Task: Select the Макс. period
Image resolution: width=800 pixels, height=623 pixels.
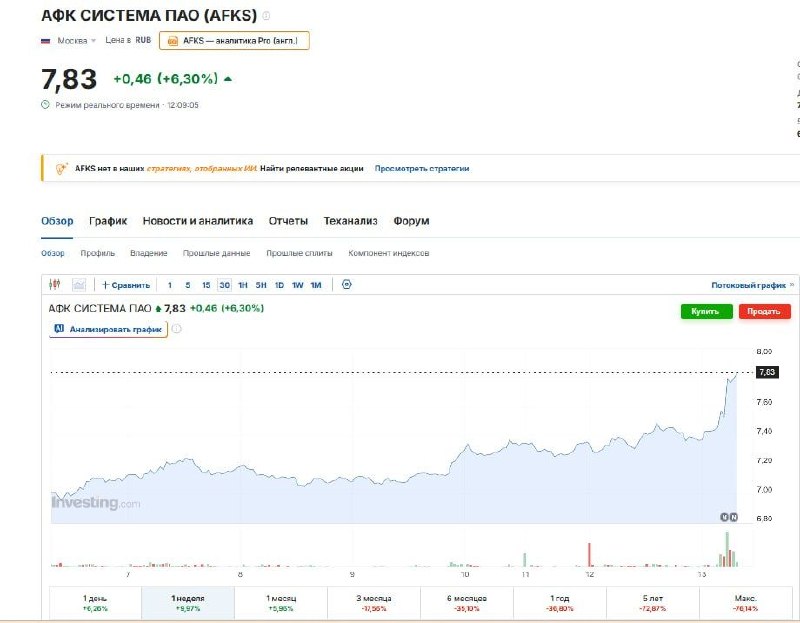Action: pyautogui.click(x=745, y=603)
